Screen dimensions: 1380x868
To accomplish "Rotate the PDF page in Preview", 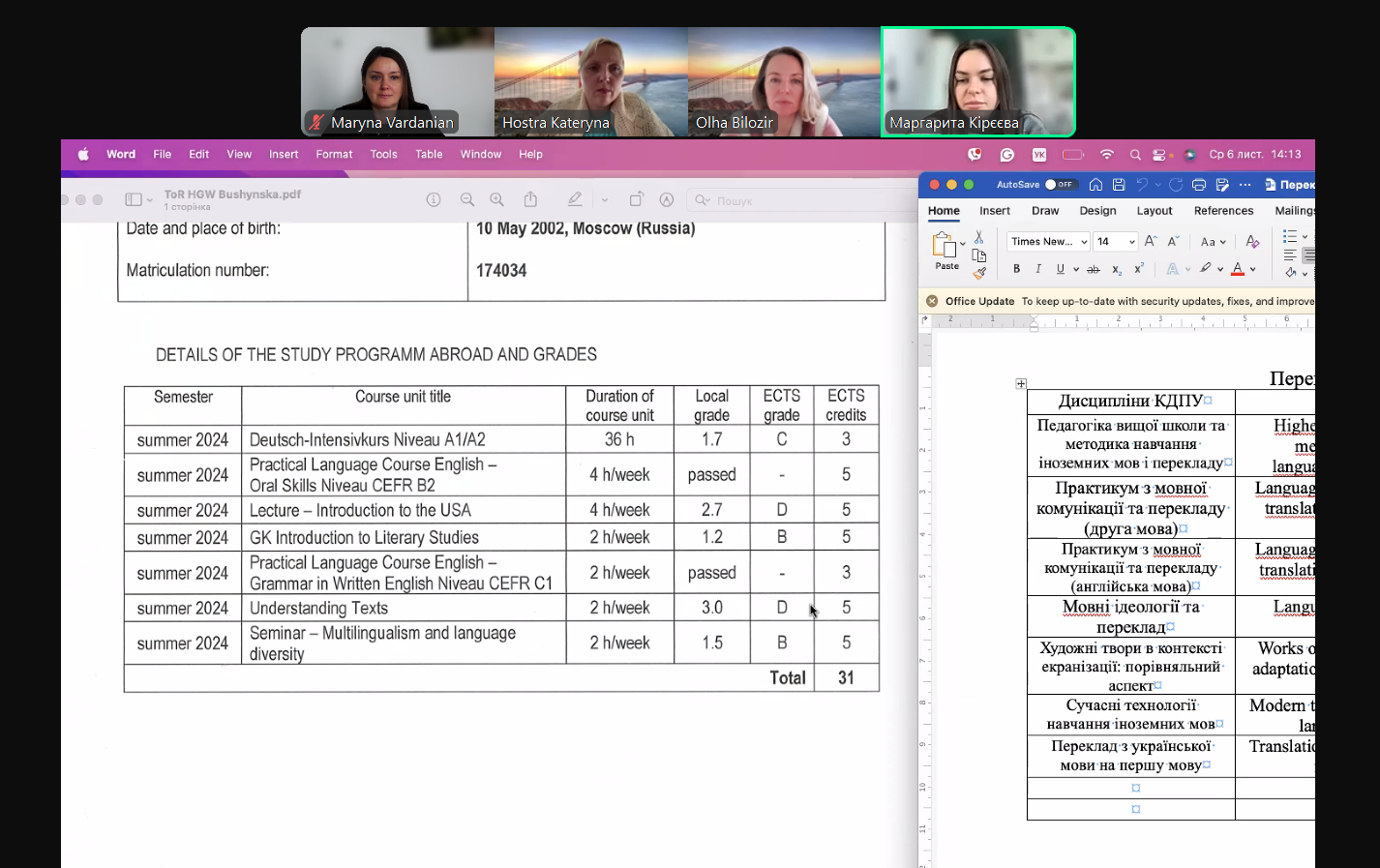I will click(x=636, y=199).
